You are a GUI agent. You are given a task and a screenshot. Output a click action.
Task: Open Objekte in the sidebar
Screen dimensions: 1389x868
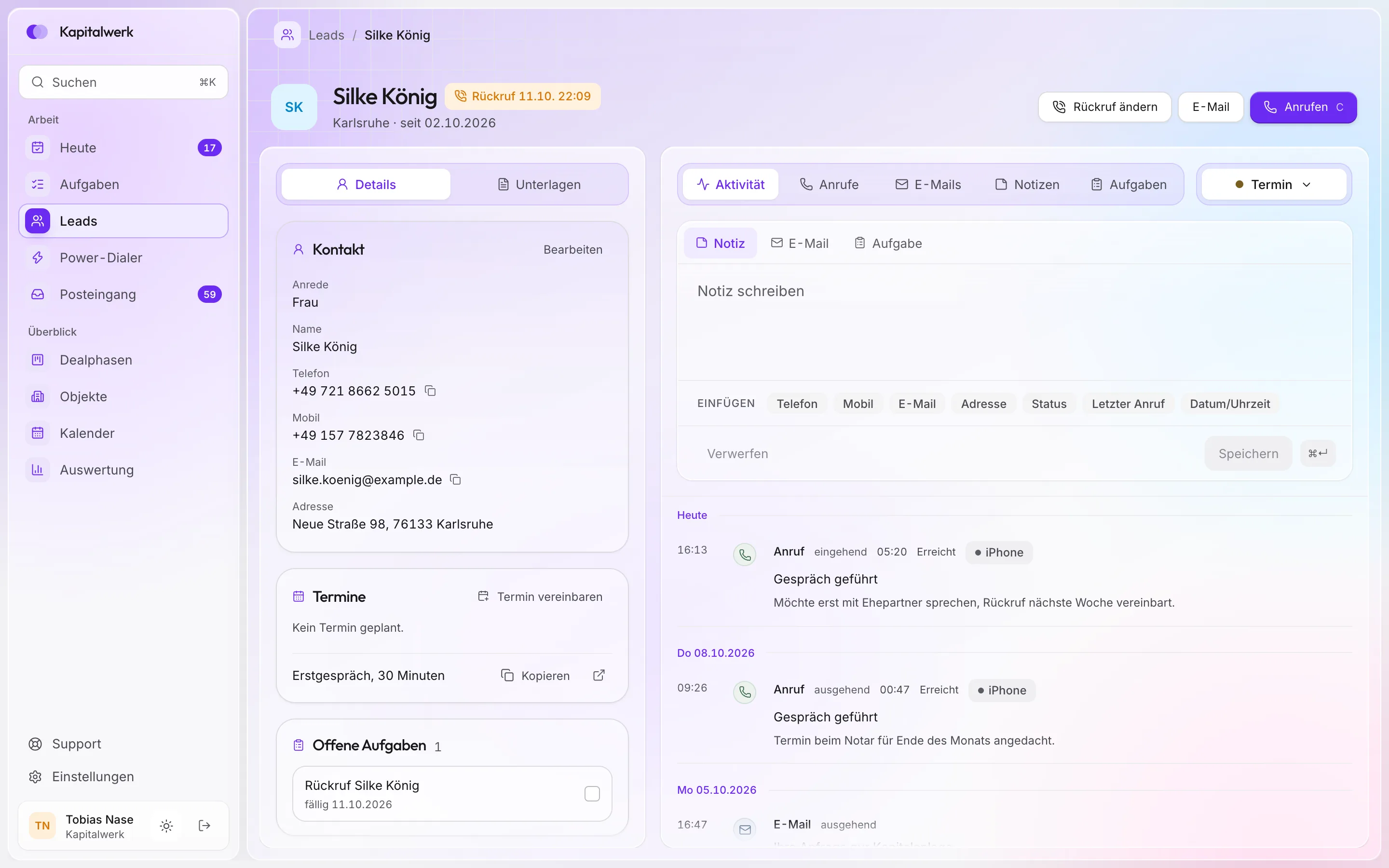(x=123, y=397)
